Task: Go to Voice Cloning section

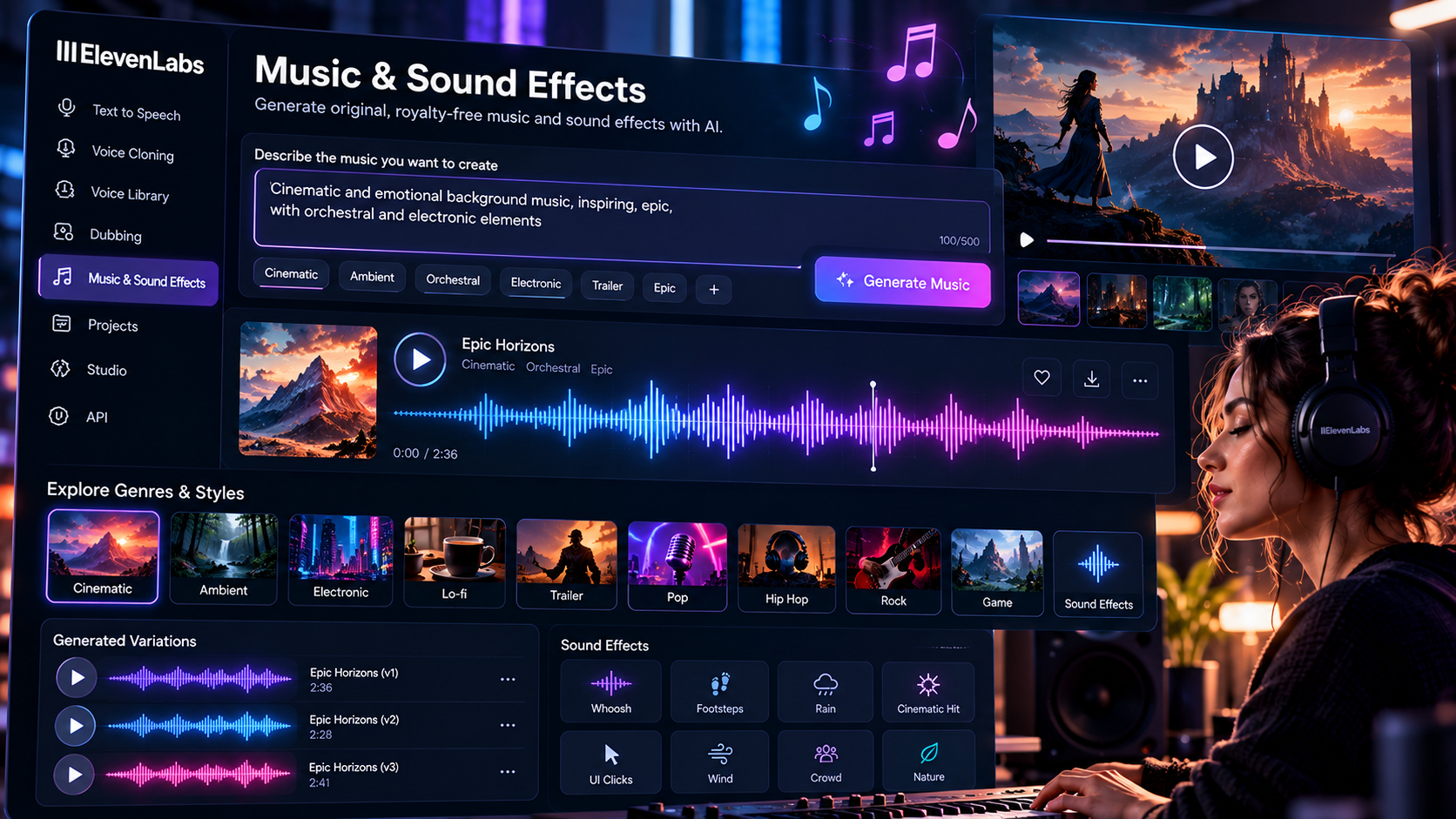Action: [x=133, y=153]
